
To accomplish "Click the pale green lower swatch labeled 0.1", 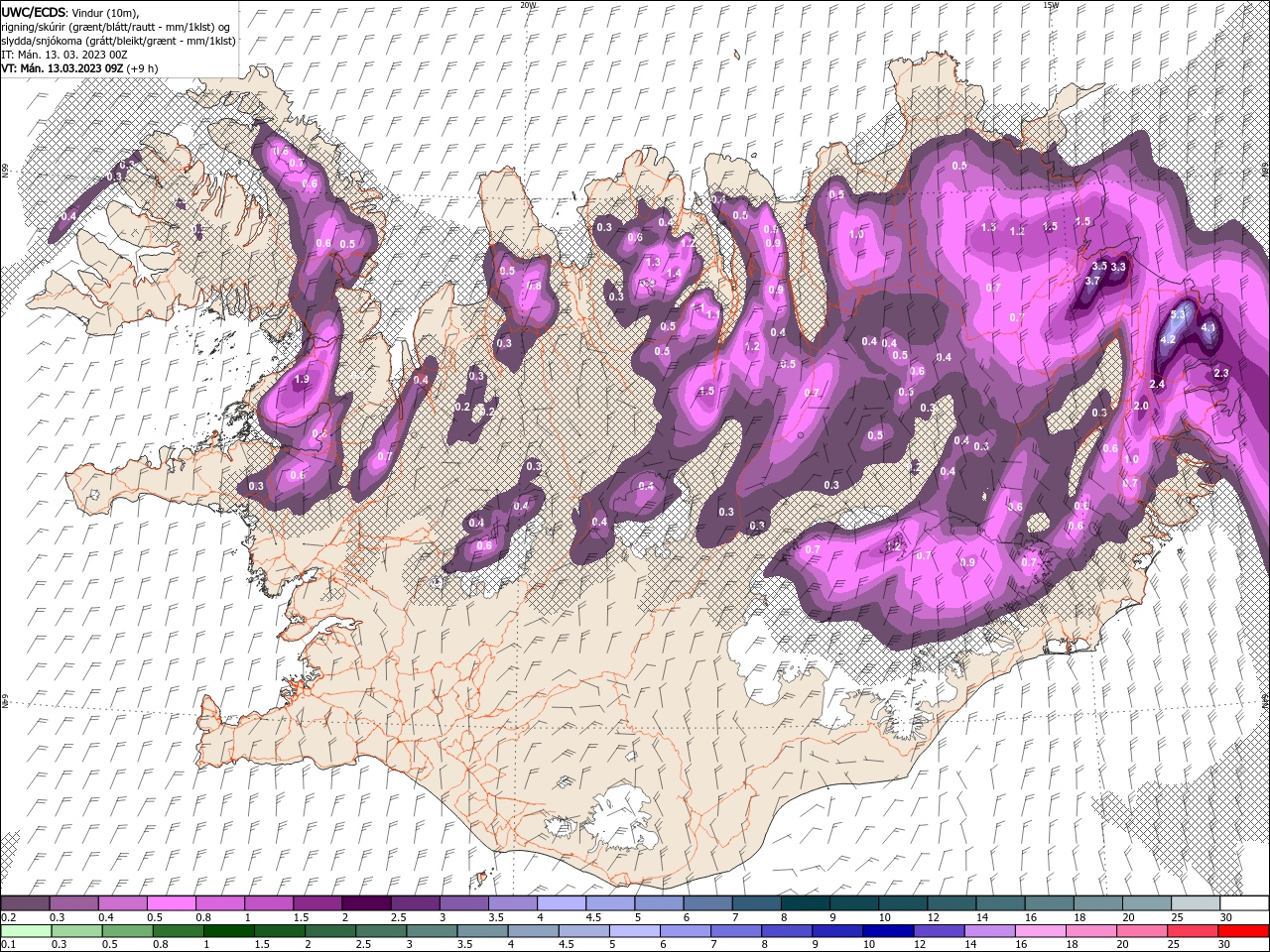I will click(x=26, y=931).
